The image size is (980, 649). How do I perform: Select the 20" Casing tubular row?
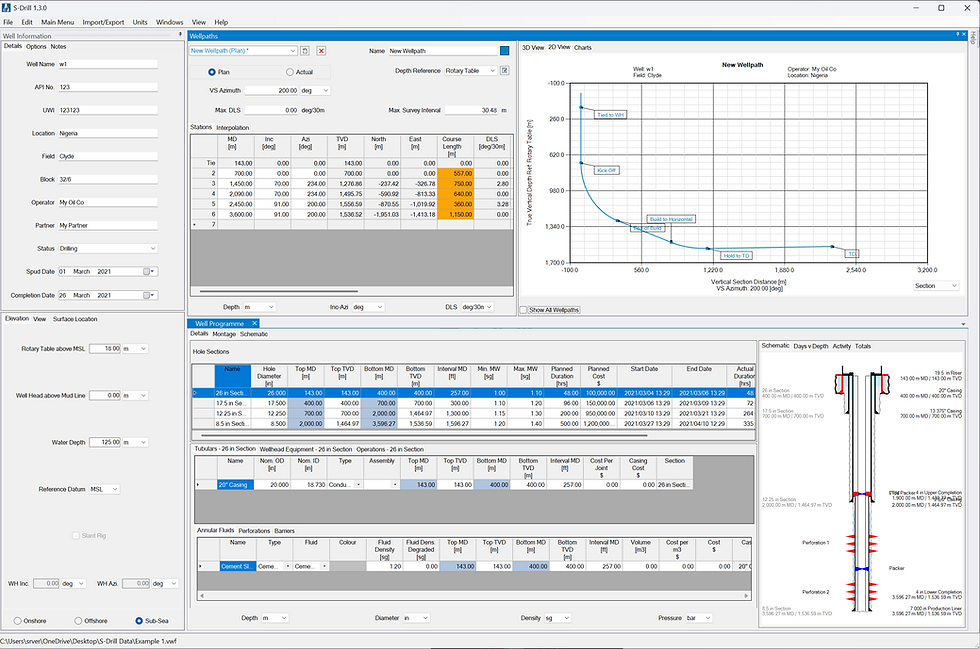[444, 485]
